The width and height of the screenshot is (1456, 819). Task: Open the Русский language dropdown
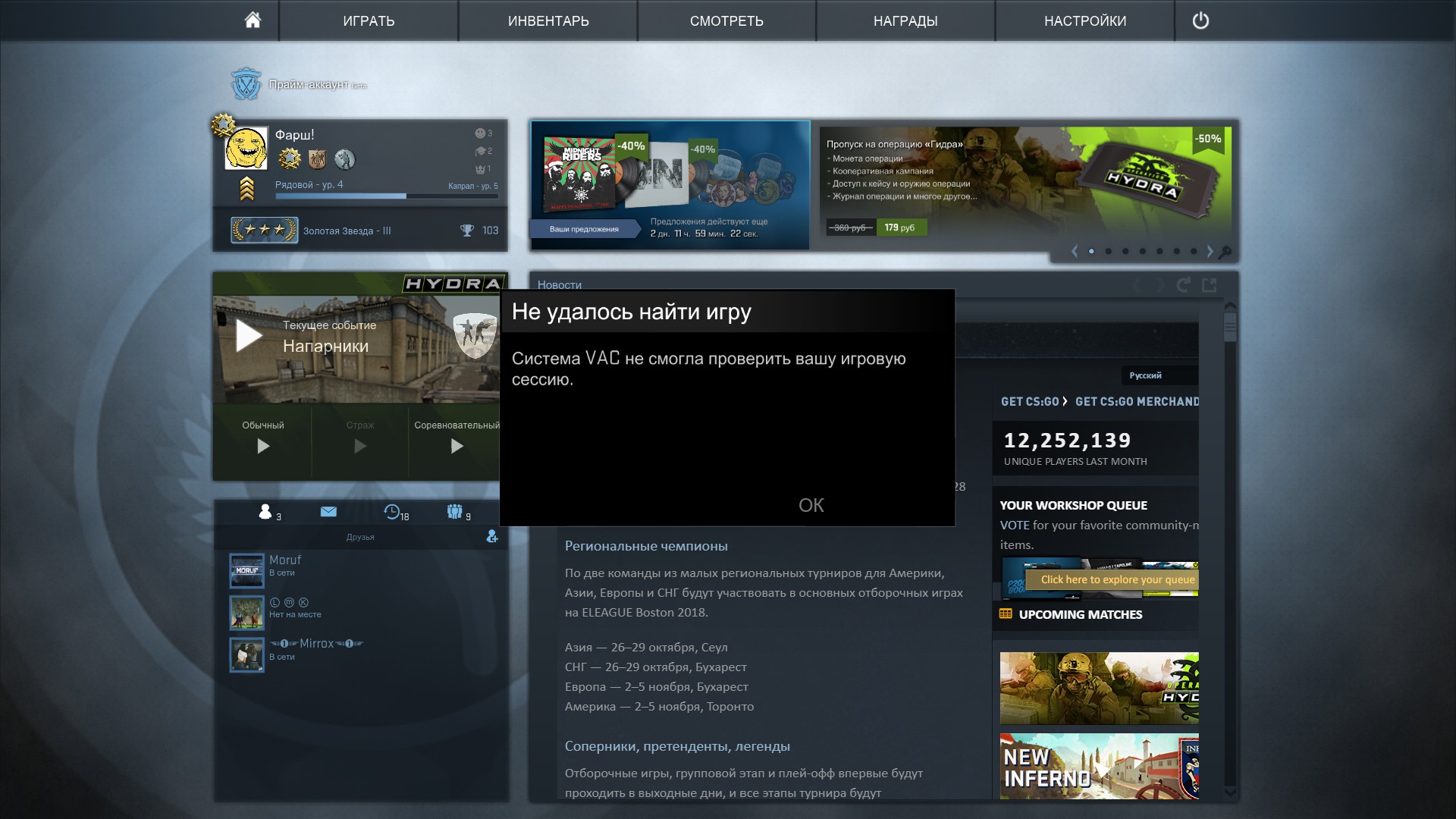(1156, 375)
